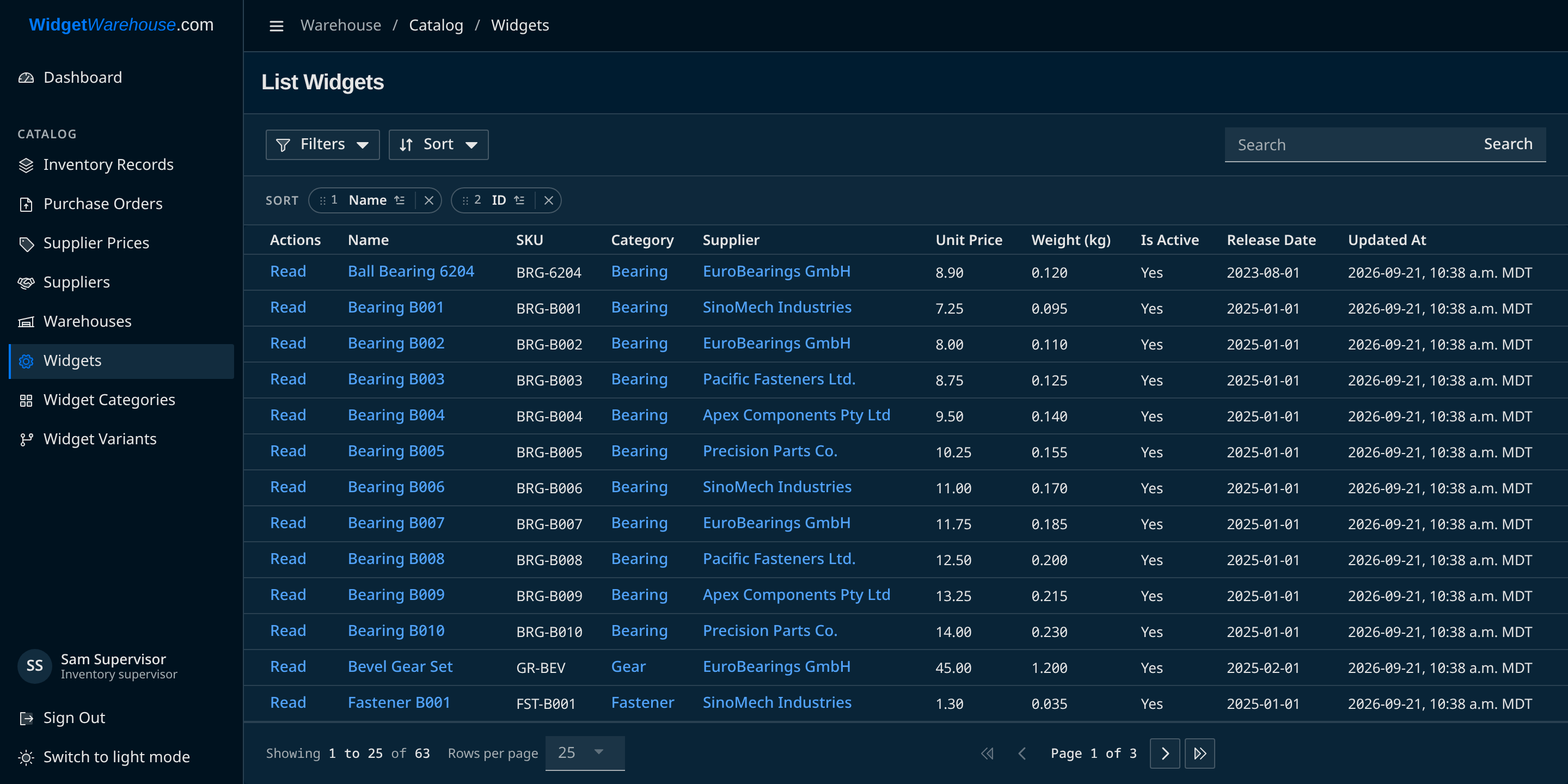Click the Warehouses building icon

pos(26,322)
